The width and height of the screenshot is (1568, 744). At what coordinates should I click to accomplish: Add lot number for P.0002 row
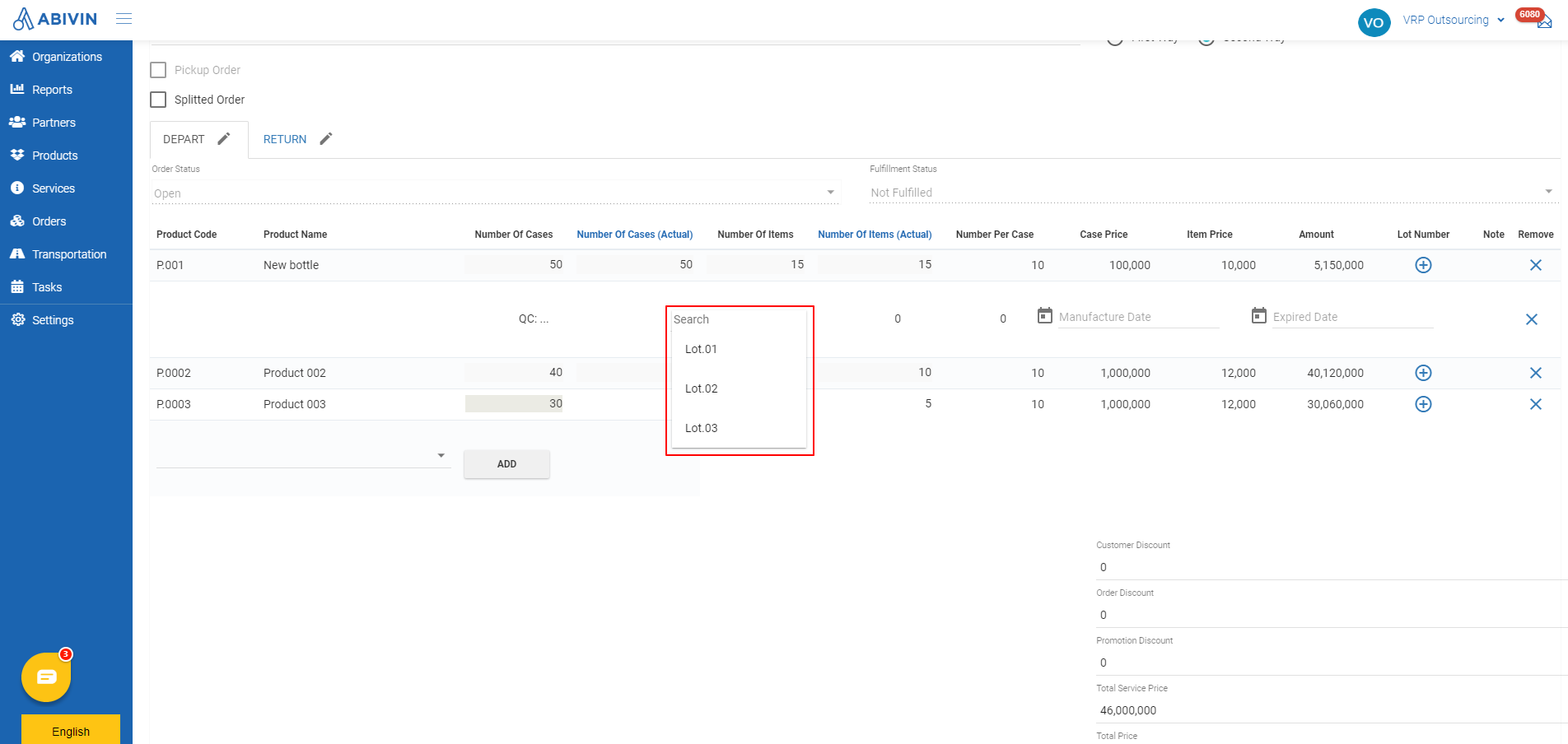[1423, 373]
